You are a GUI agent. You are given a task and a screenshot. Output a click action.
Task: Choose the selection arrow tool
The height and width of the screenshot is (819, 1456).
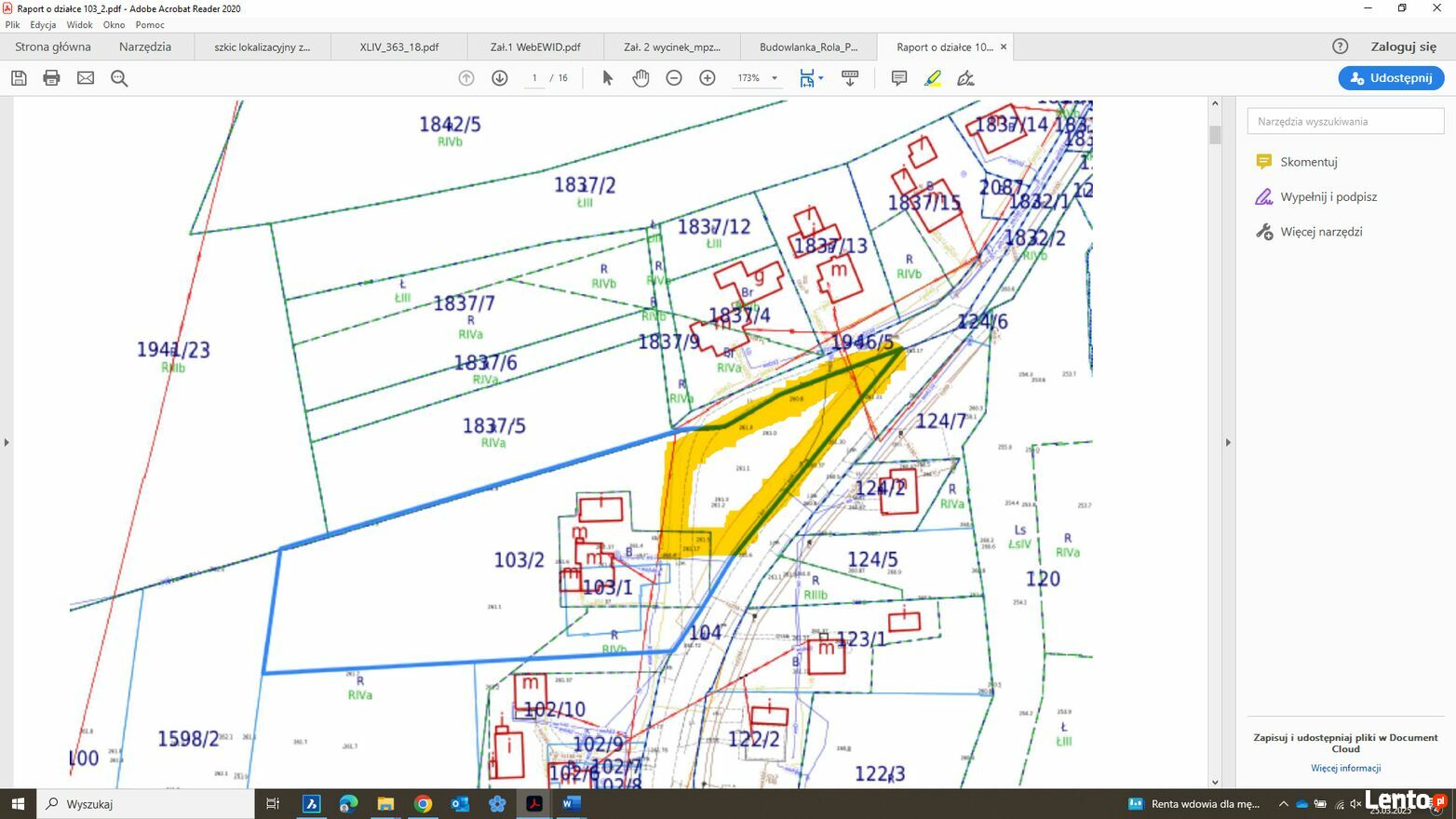608,78
